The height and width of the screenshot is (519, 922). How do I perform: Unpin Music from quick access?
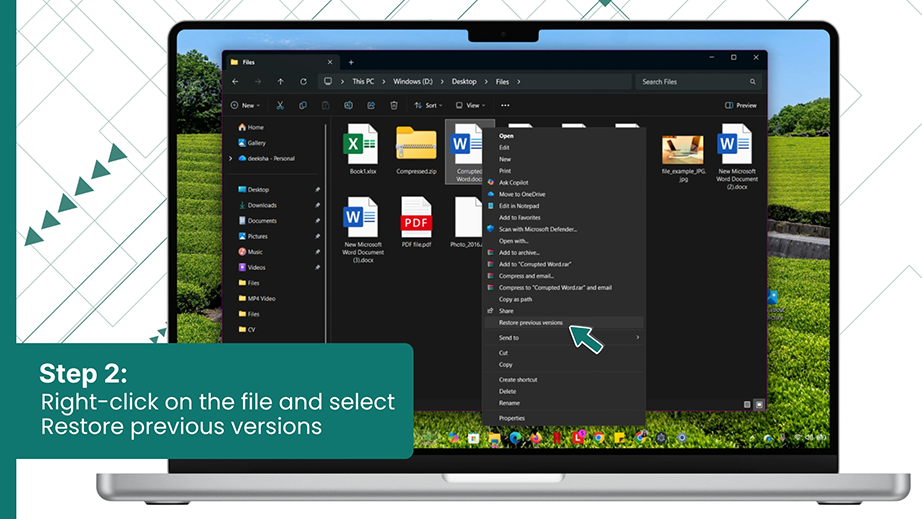[x=318, y=252]
